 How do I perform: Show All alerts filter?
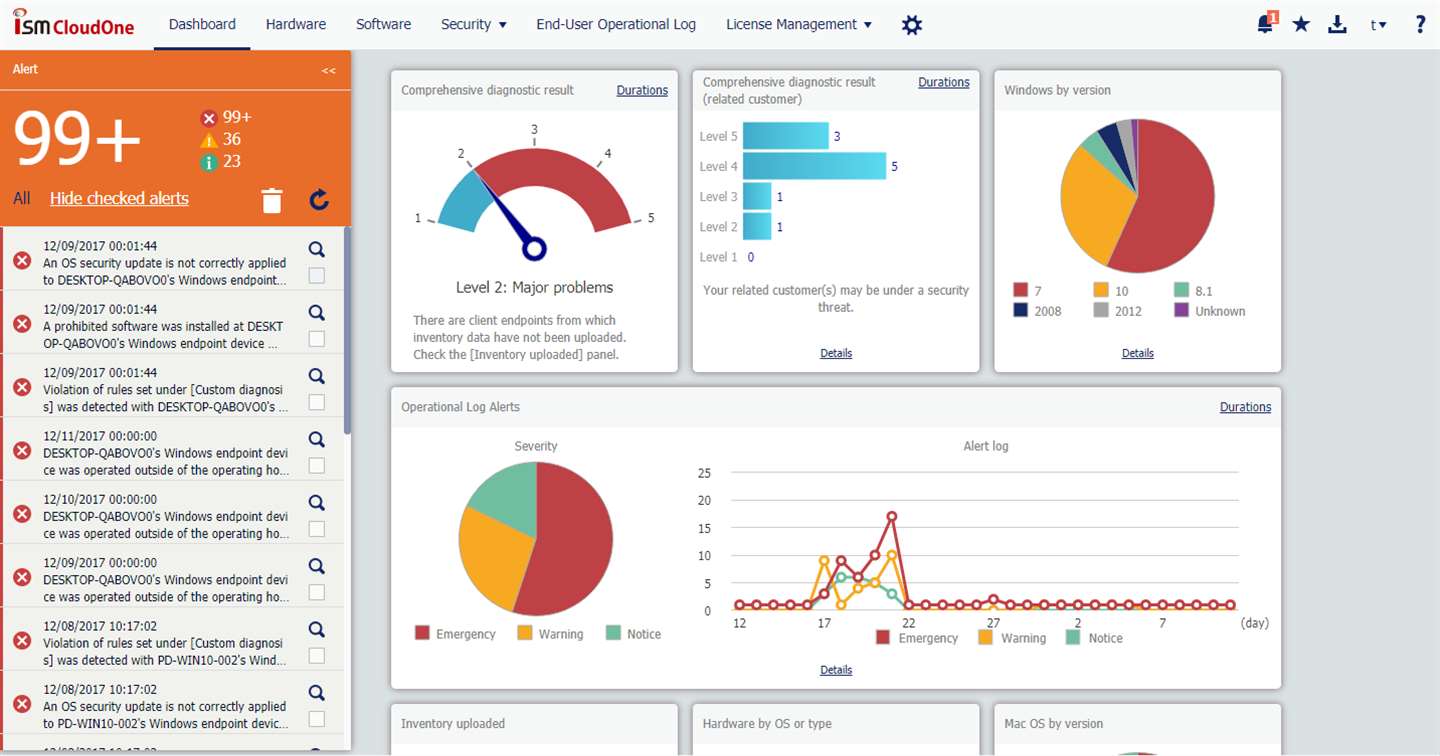22,198
